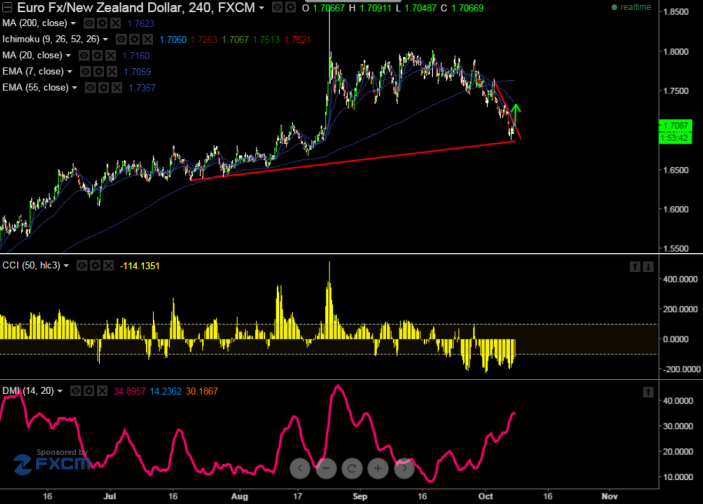Hide the EMA (55, close) indicator
Screen dimensions: 703x504
click(90, 88)
